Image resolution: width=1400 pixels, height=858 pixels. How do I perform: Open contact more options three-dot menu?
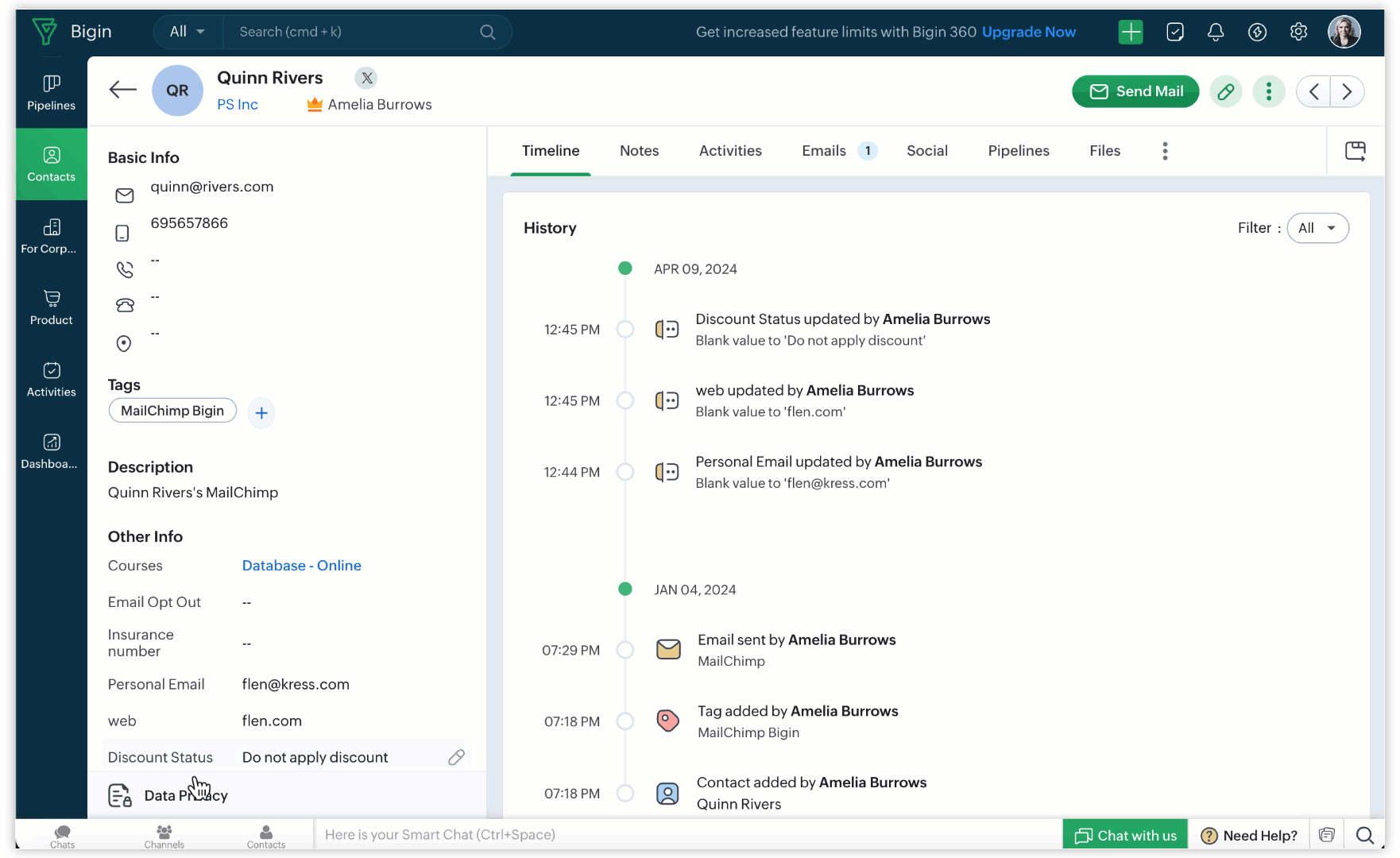click(1268, 91)
